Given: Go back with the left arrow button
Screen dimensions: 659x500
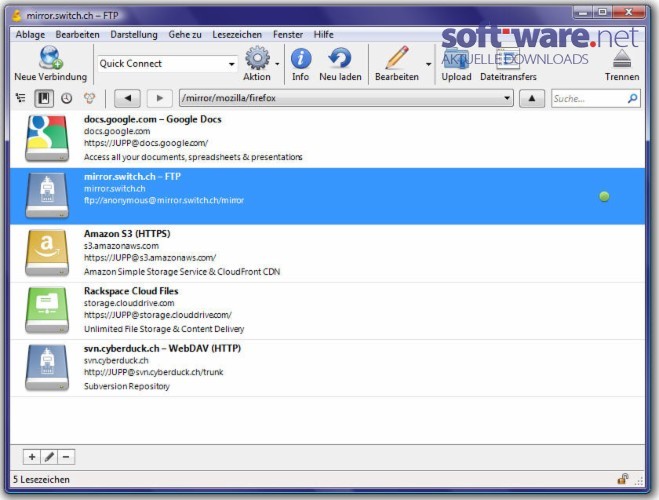Looking at the screenshot, I should point(128,98).
